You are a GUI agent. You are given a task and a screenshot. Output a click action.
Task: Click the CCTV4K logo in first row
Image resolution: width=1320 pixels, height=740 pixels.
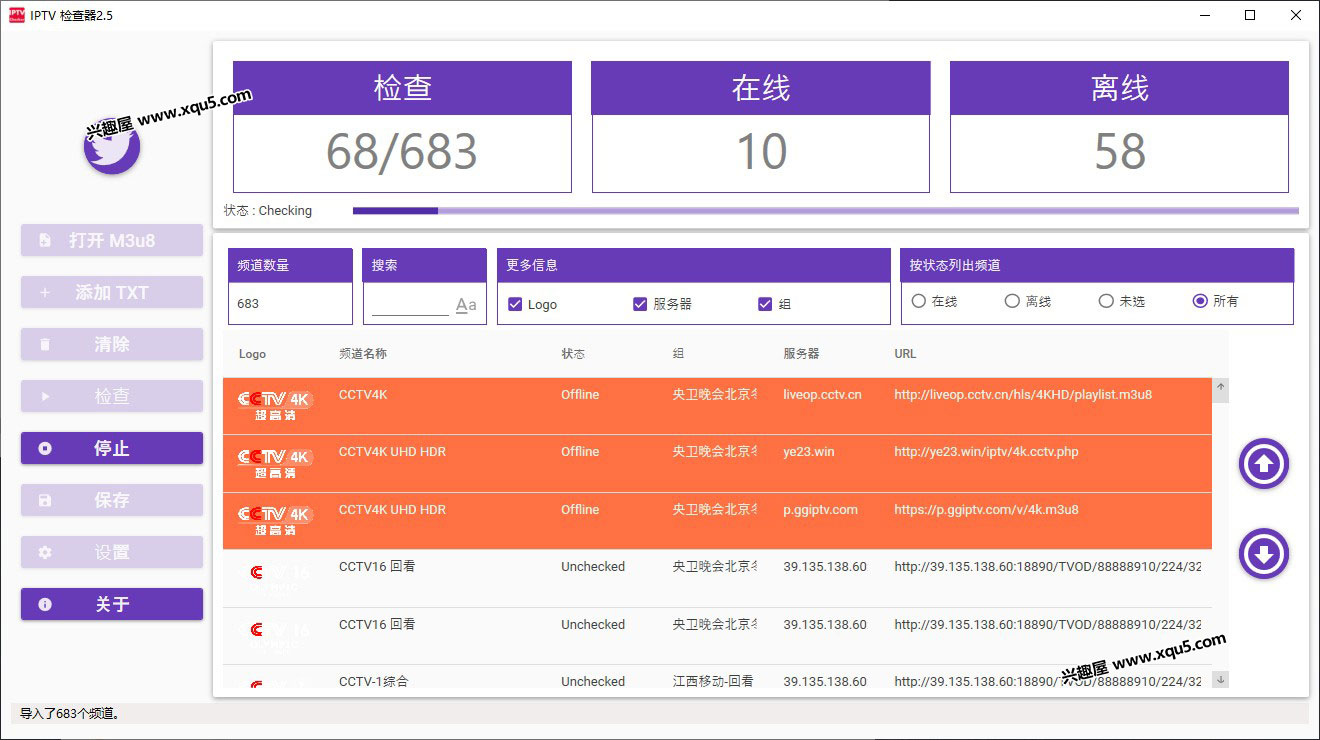(276, 406)
